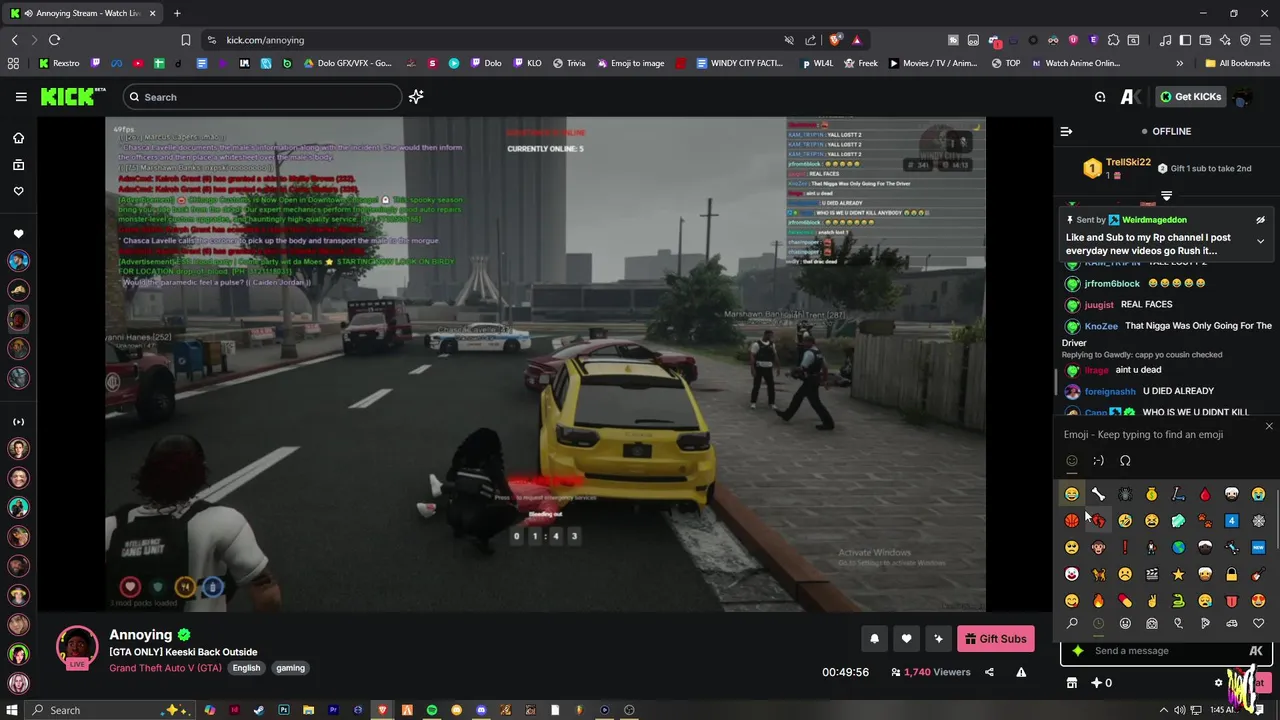Click the sparkle button beside Gift Subs

(x=938, y=639)
